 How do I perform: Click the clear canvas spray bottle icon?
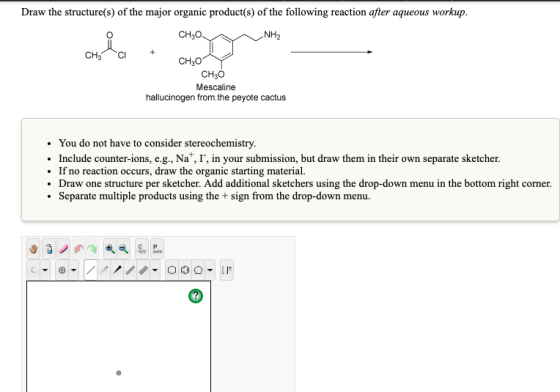pyautogui.click(x=49, y=249)
